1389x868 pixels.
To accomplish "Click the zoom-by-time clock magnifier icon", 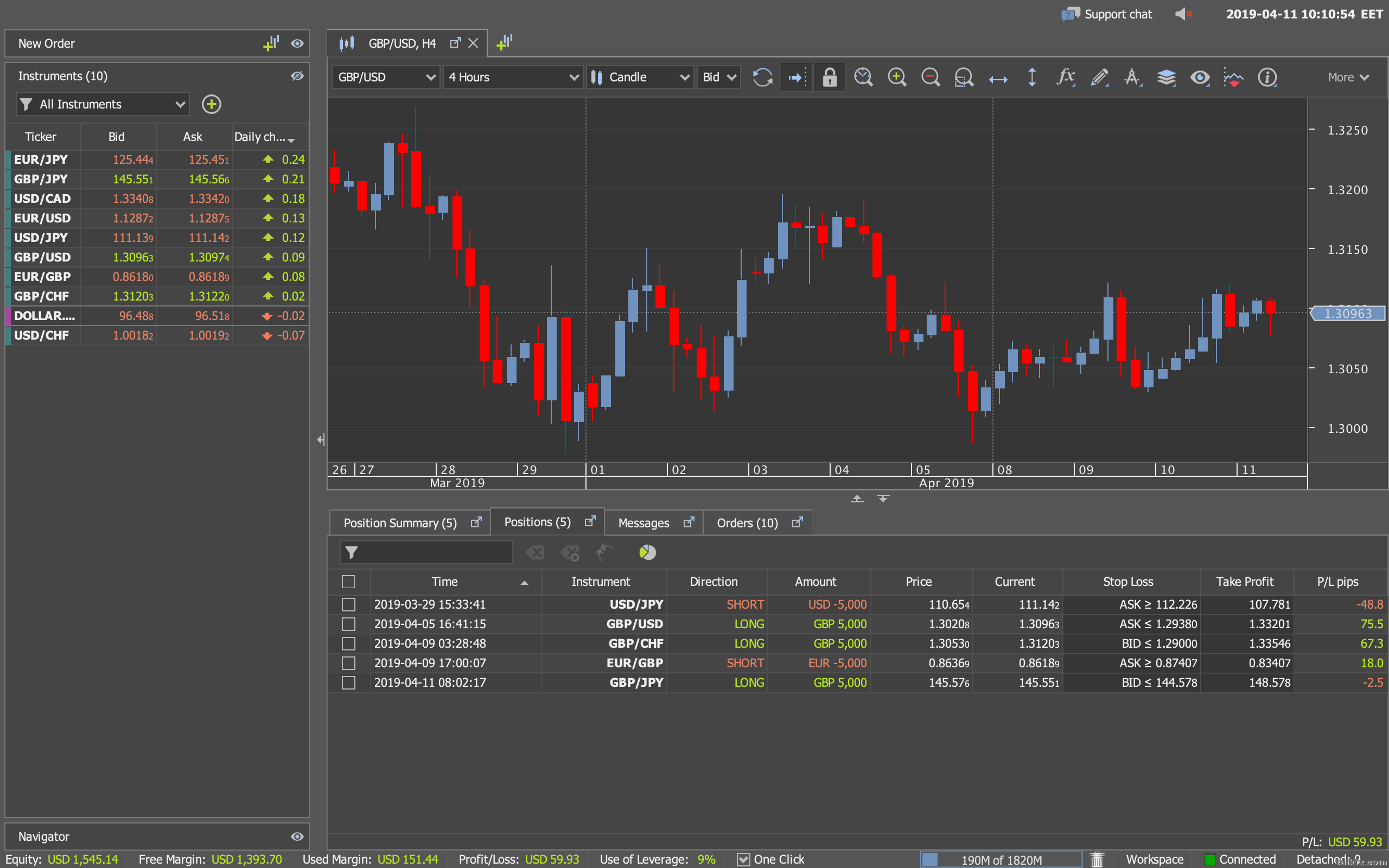I will [x=863, y=77].
